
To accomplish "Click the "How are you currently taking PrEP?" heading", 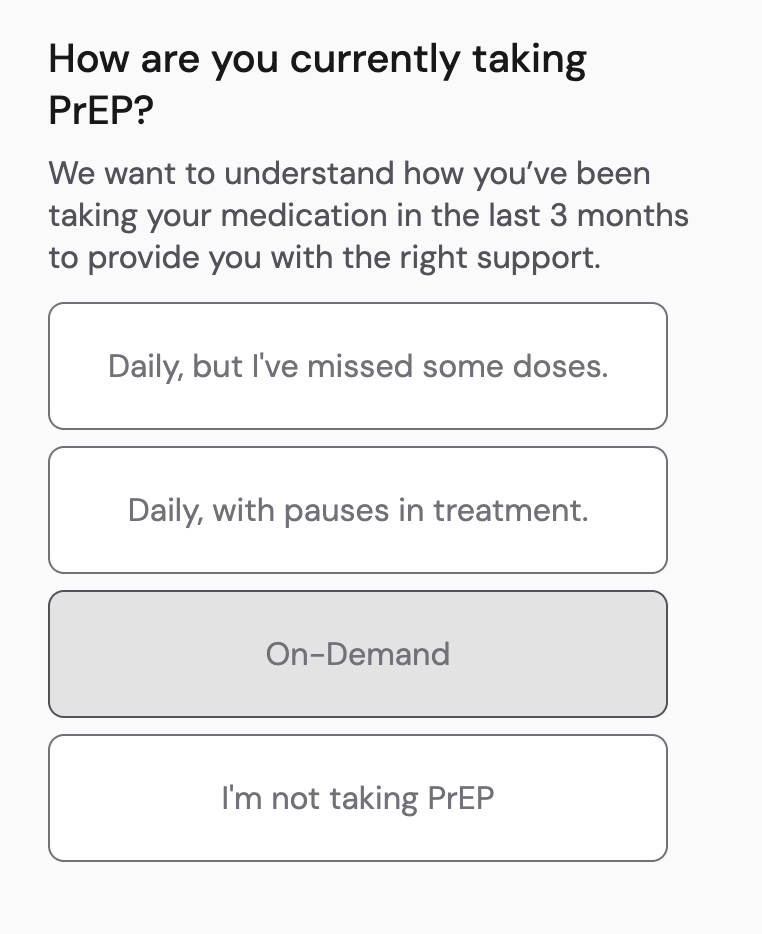I will coord(317,85).
